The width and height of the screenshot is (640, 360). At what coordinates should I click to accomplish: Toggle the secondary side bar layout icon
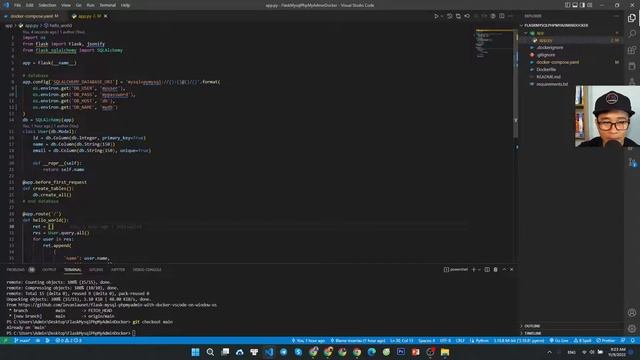tap(582, 5)
